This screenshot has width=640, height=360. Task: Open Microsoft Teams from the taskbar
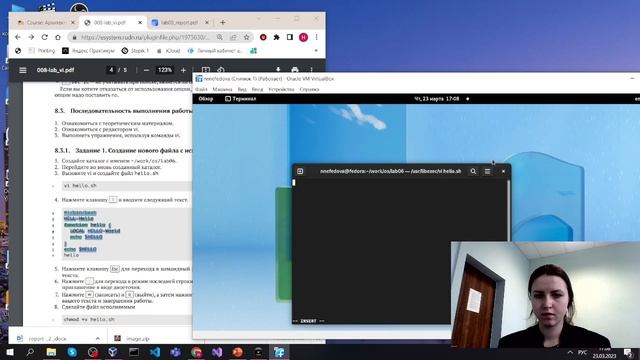pyautogui.click(x=176, y=352)
